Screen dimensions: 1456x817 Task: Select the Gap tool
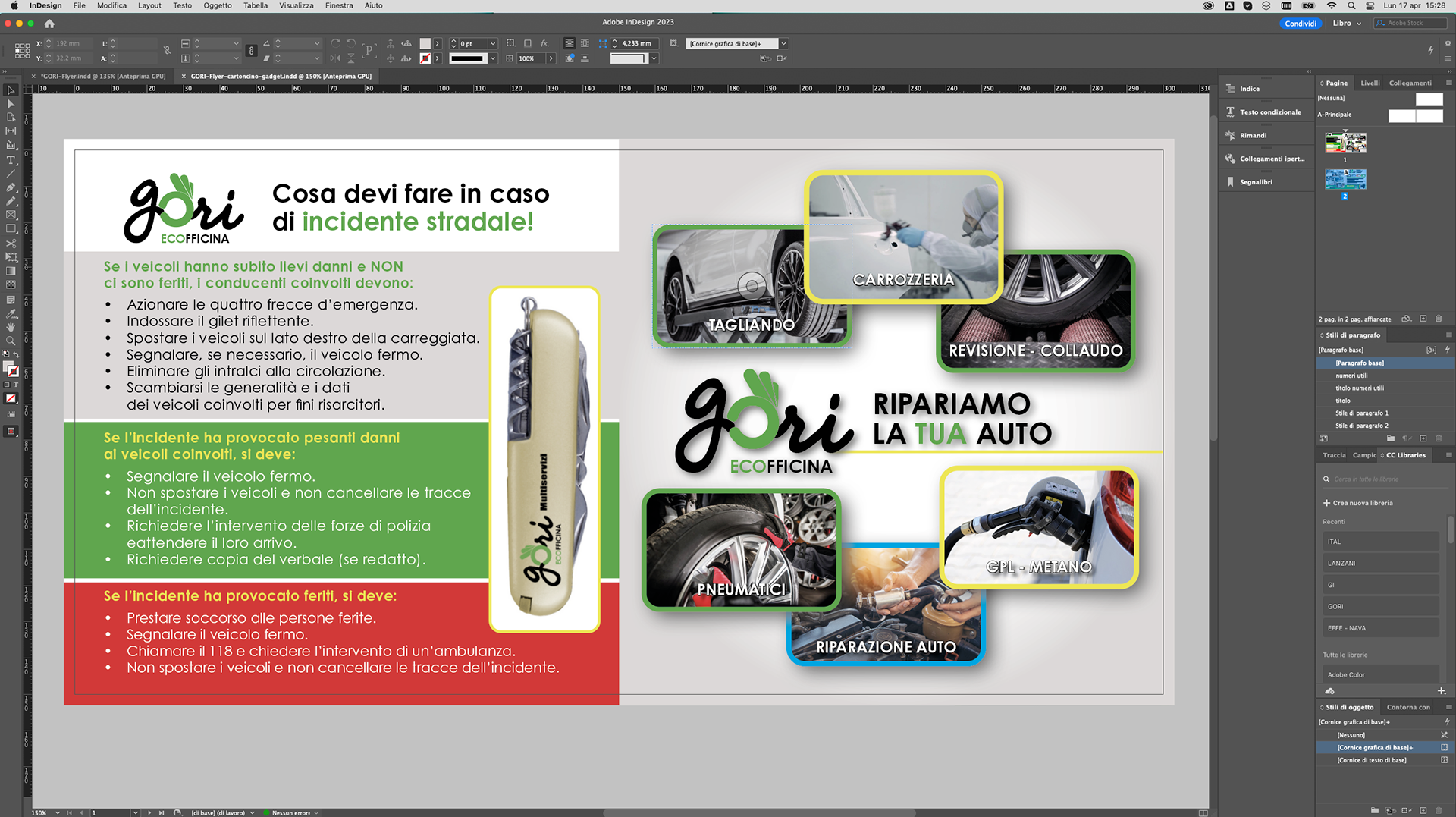coord(11,131)
